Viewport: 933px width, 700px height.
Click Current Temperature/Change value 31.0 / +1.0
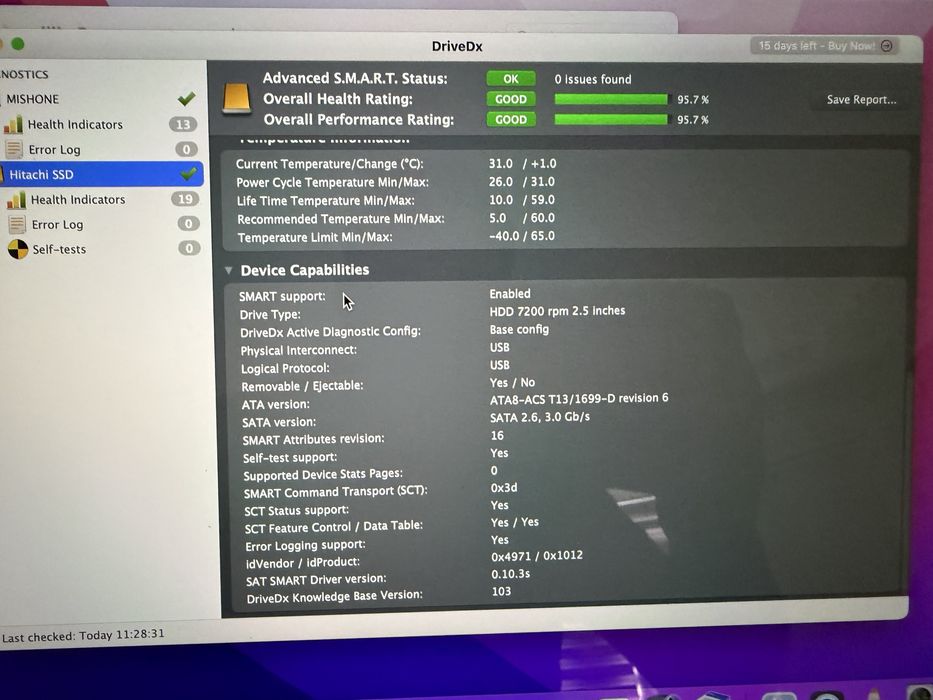coord(522,163)
